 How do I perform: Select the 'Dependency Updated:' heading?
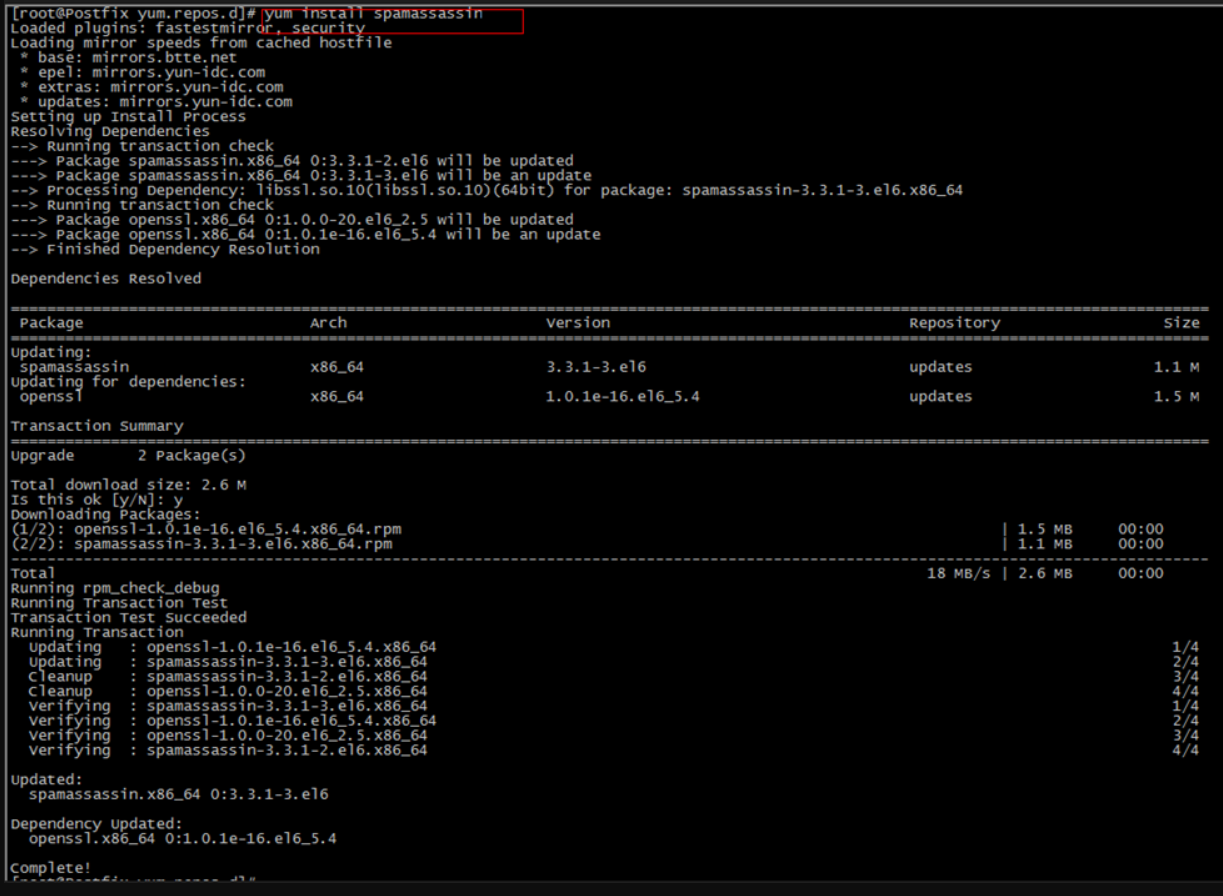click(x=97, y=824)
